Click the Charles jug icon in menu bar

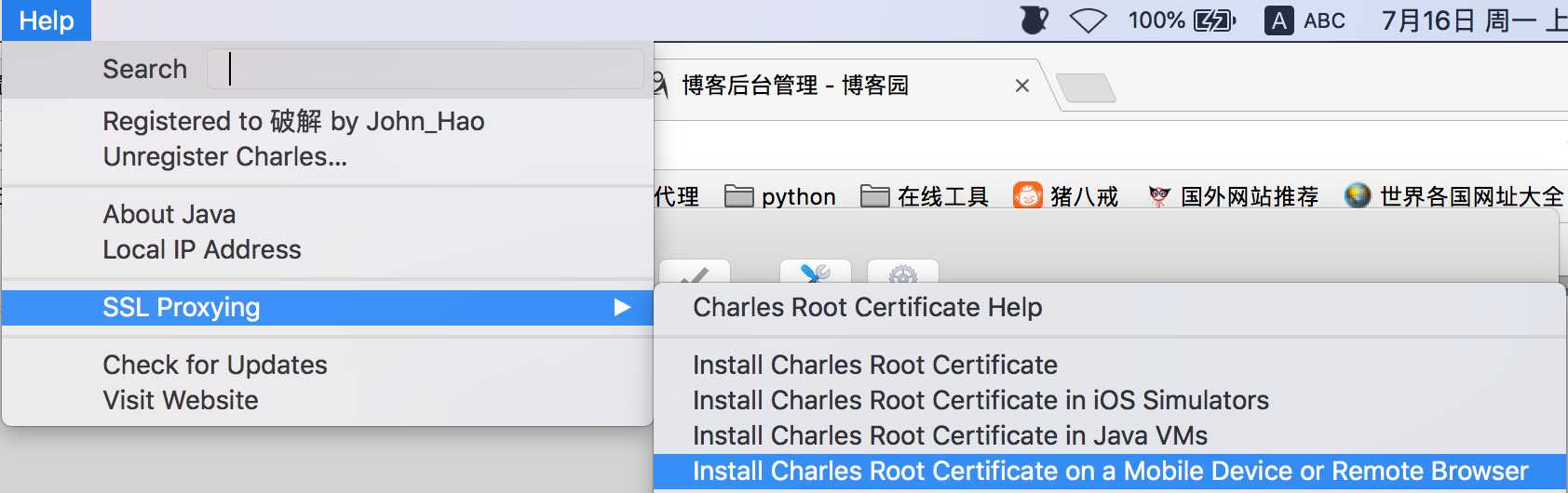[x=1034, y=20]
